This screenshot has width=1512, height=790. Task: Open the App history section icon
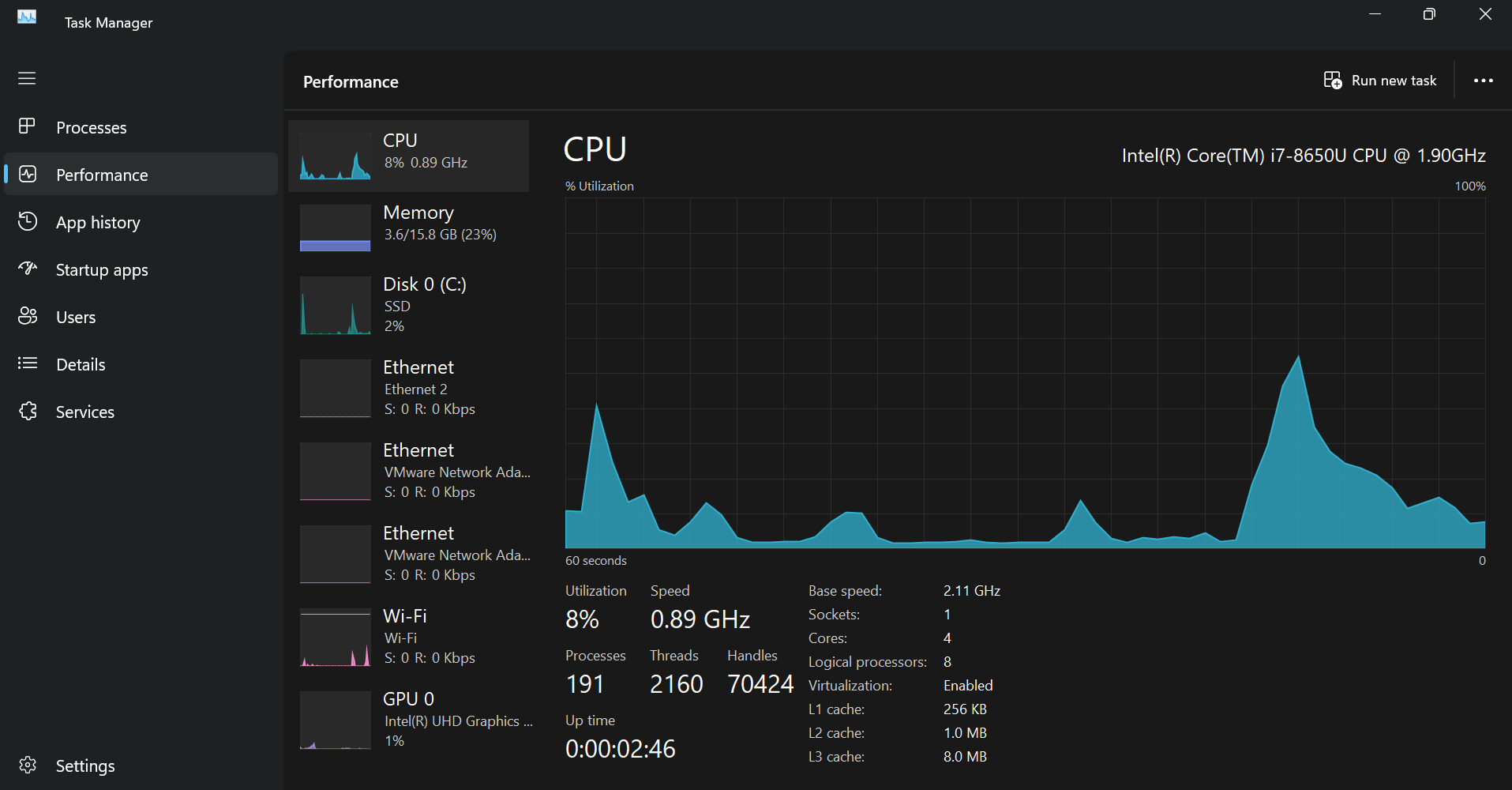[x=28, y=222]
